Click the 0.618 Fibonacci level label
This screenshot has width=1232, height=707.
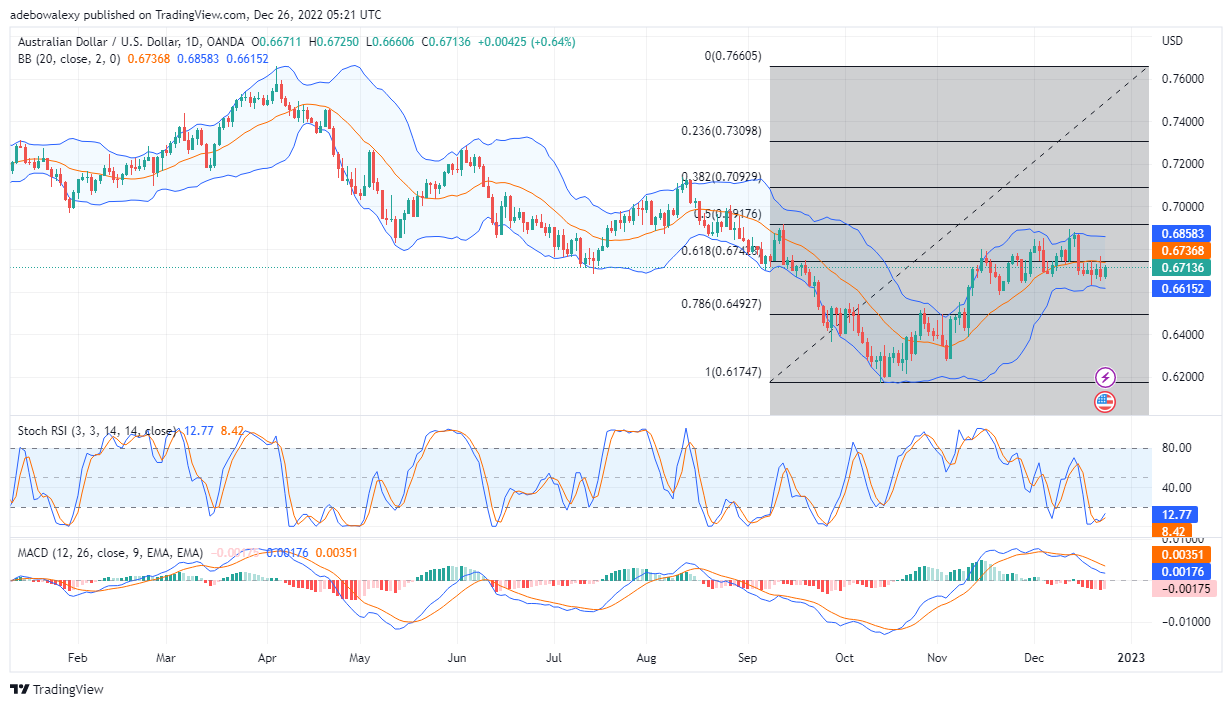[722, 251]
